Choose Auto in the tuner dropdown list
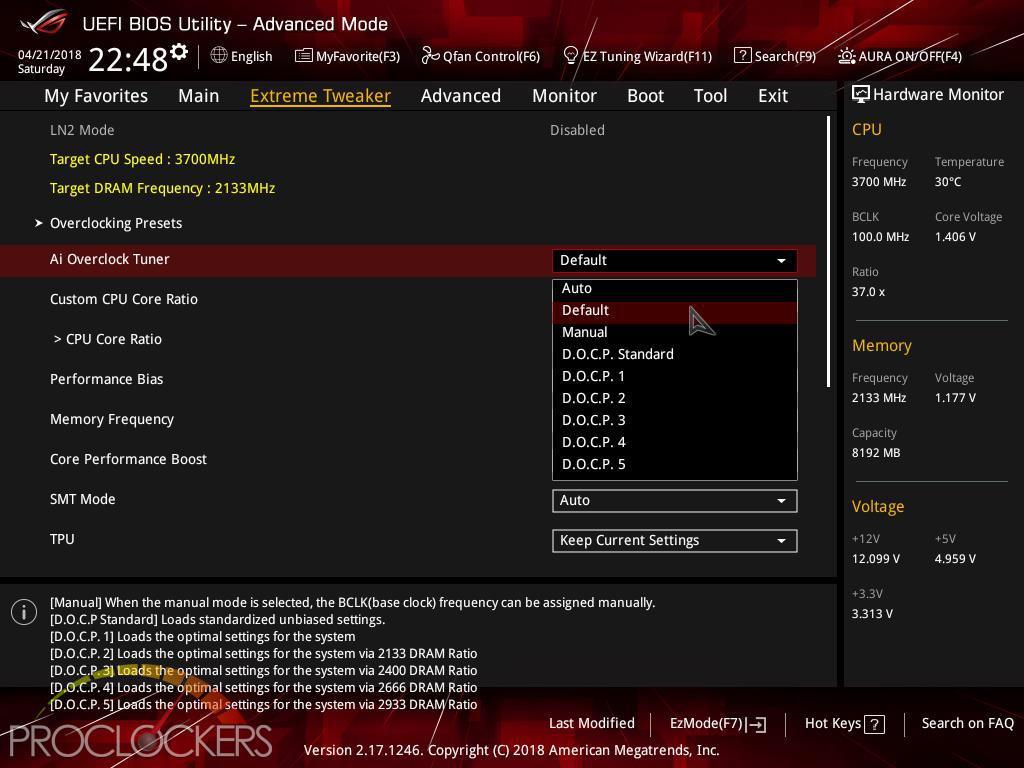1024x768 pixels. pyautogui.click(x=675, y=288)
